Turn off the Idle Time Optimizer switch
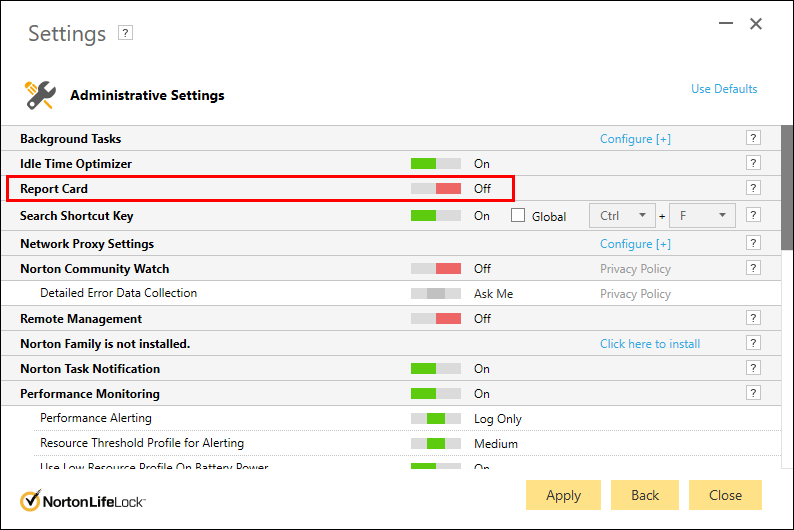This screenshot has height=530, width=794. 435,163
